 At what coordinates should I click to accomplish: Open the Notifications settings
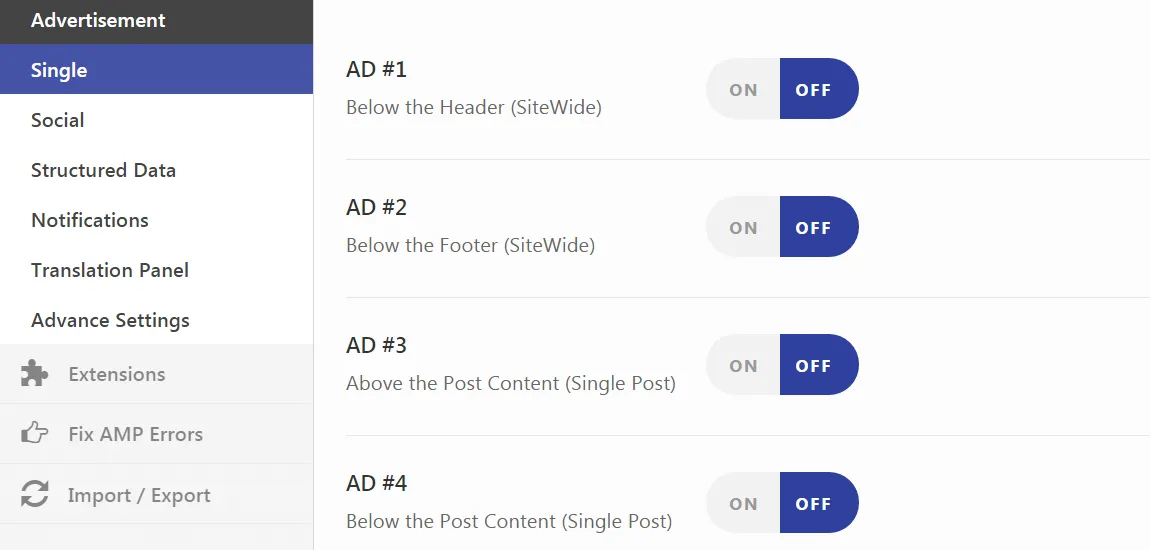(89, 220)
